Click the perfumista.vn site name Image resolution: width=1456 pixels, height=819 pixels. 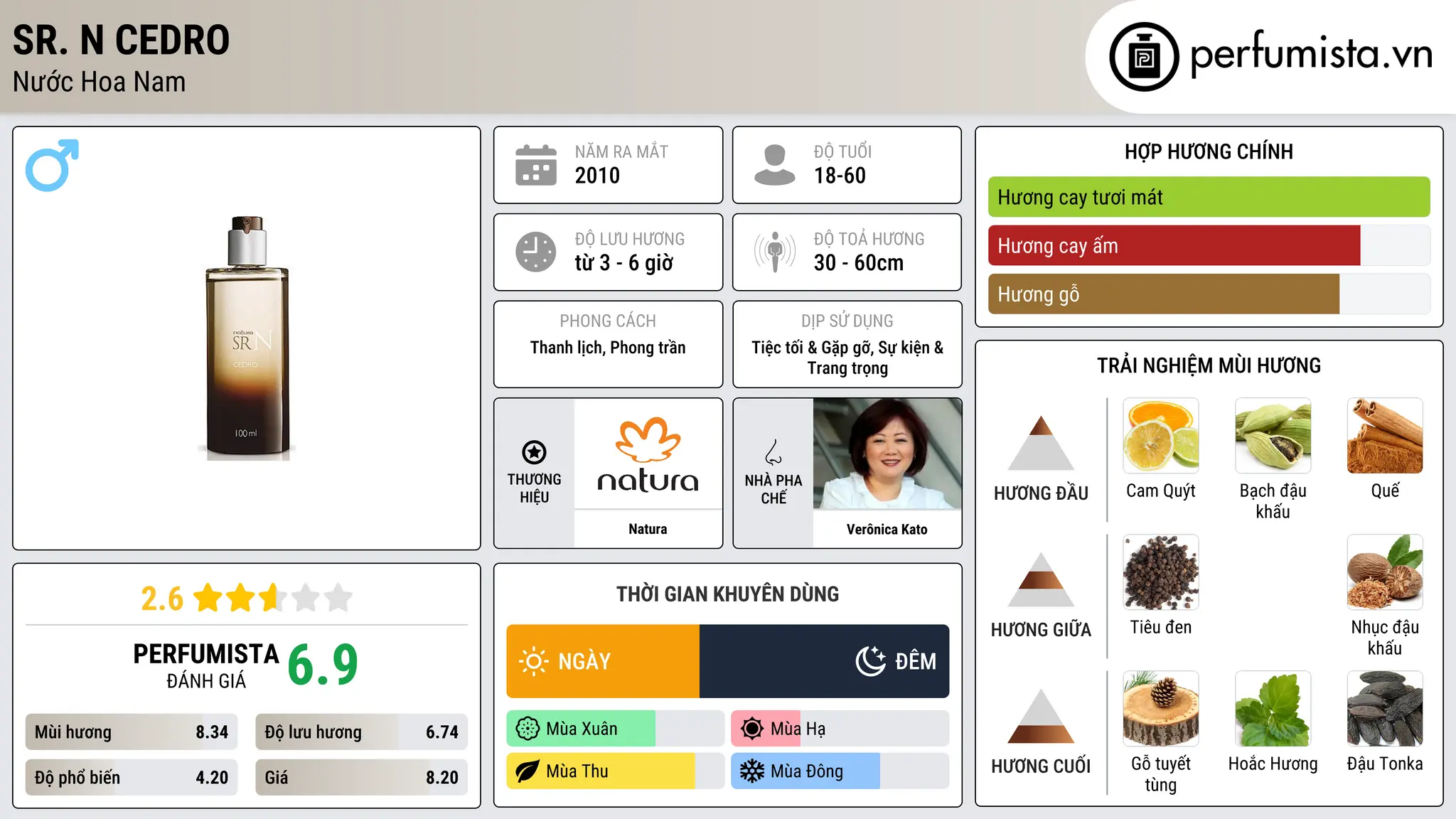pyautogui.click(x=1312, y=54)
